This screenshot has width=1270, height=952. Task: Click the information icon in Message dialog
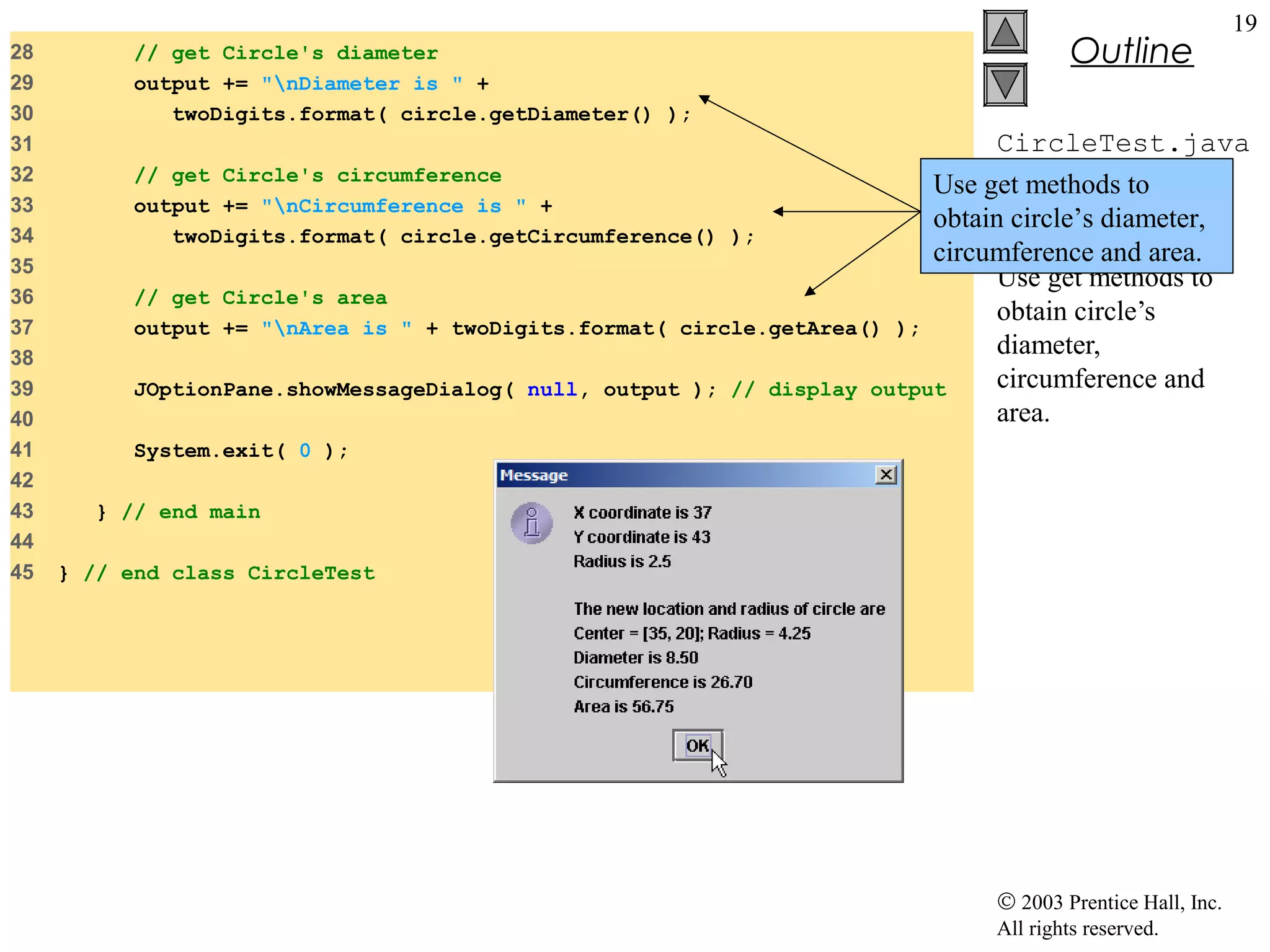click(531, 523)
